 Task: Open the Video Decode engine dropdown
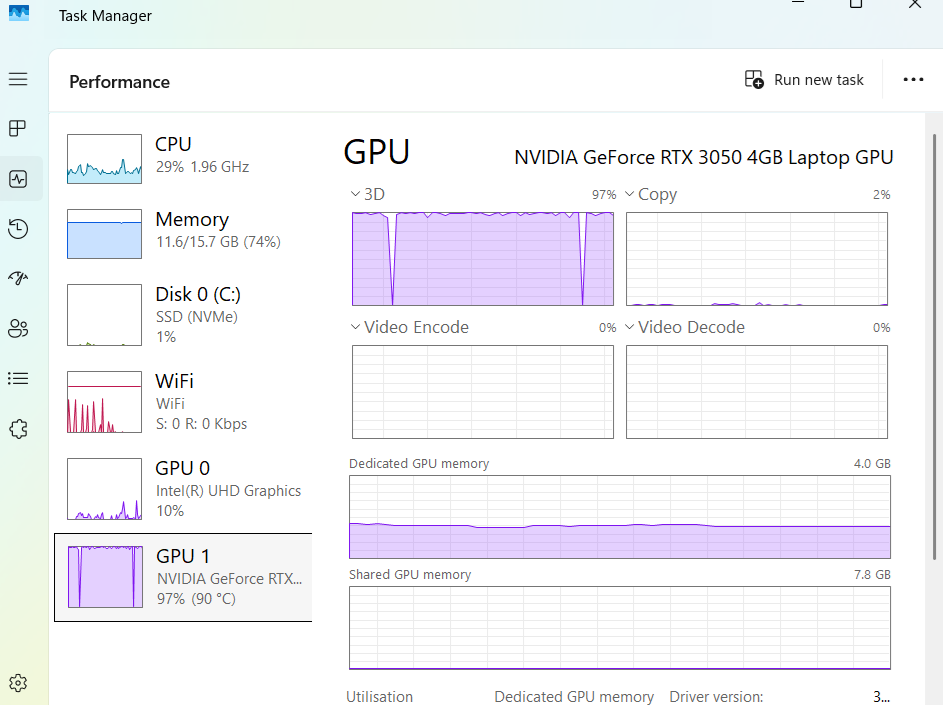(x=630, y=327)
